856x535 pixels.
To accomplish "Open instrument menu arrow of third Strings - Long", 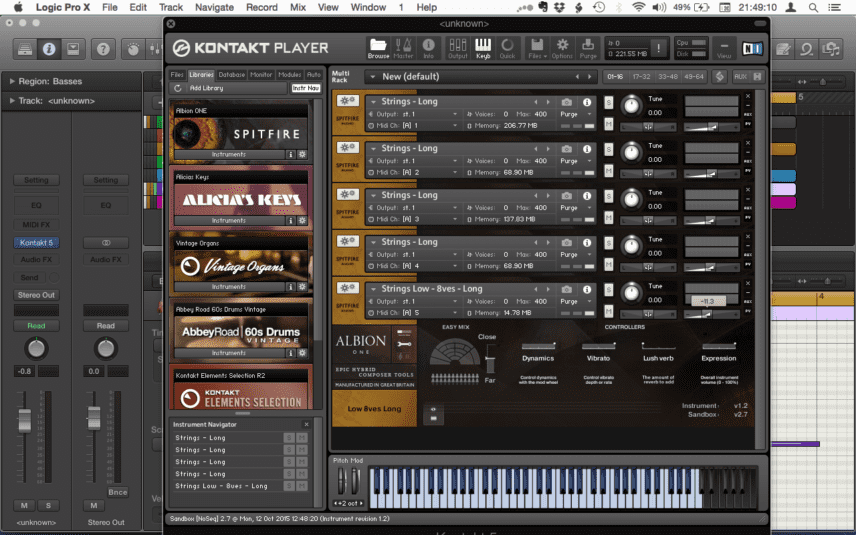I will (x=373, y=195).
